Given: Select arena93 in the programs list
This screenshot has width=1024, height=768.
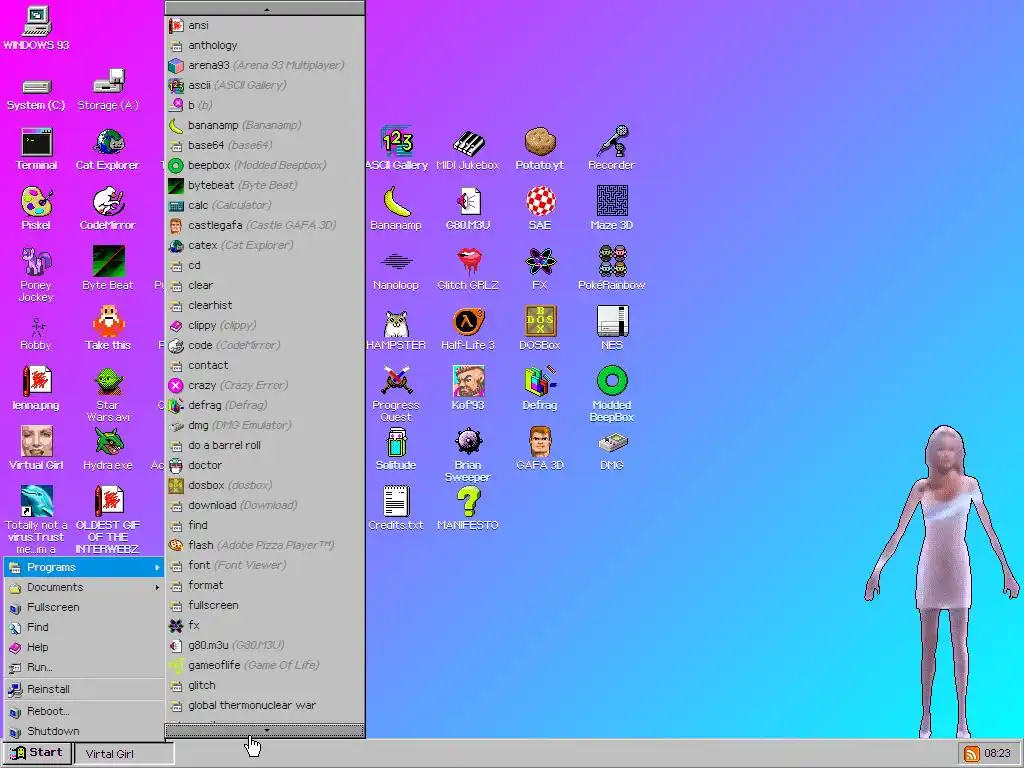Looking at the screenshot, I should pos(264,65).
